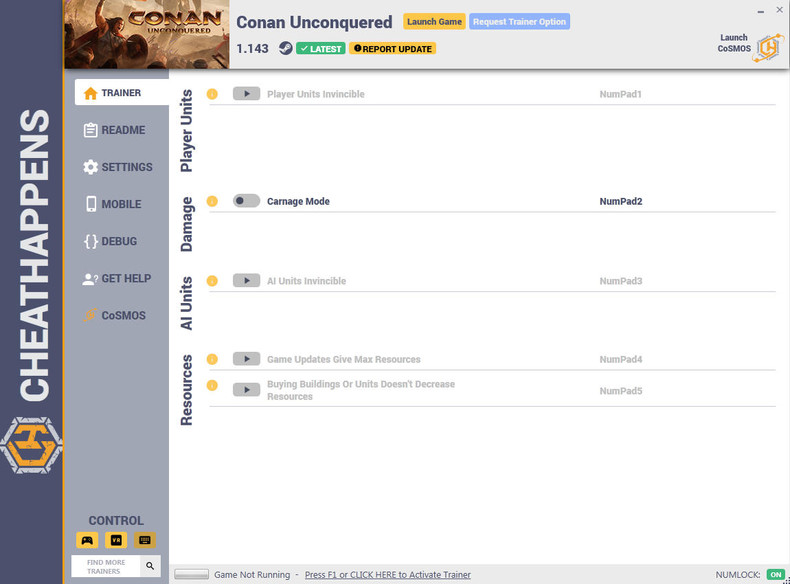Screen dimensions: 790x584
Task: Click the Launch CoSMOS text label
Action: (734, 43)
